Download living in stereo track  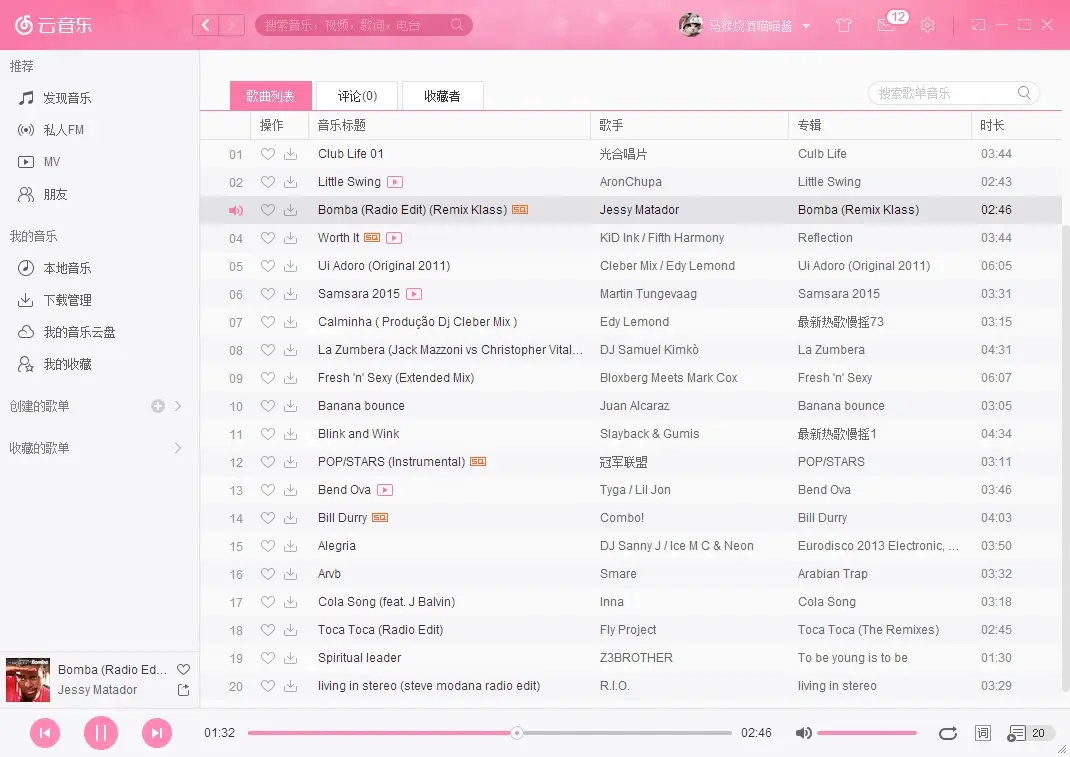(x=291, y=685)
